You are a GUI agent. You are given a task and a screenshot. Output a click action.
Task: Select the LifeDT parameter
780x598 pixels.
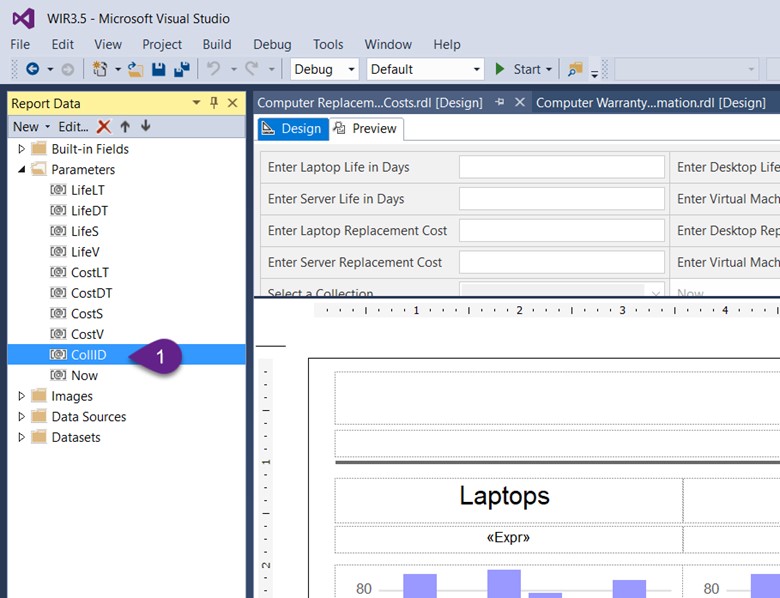[90, 211]
